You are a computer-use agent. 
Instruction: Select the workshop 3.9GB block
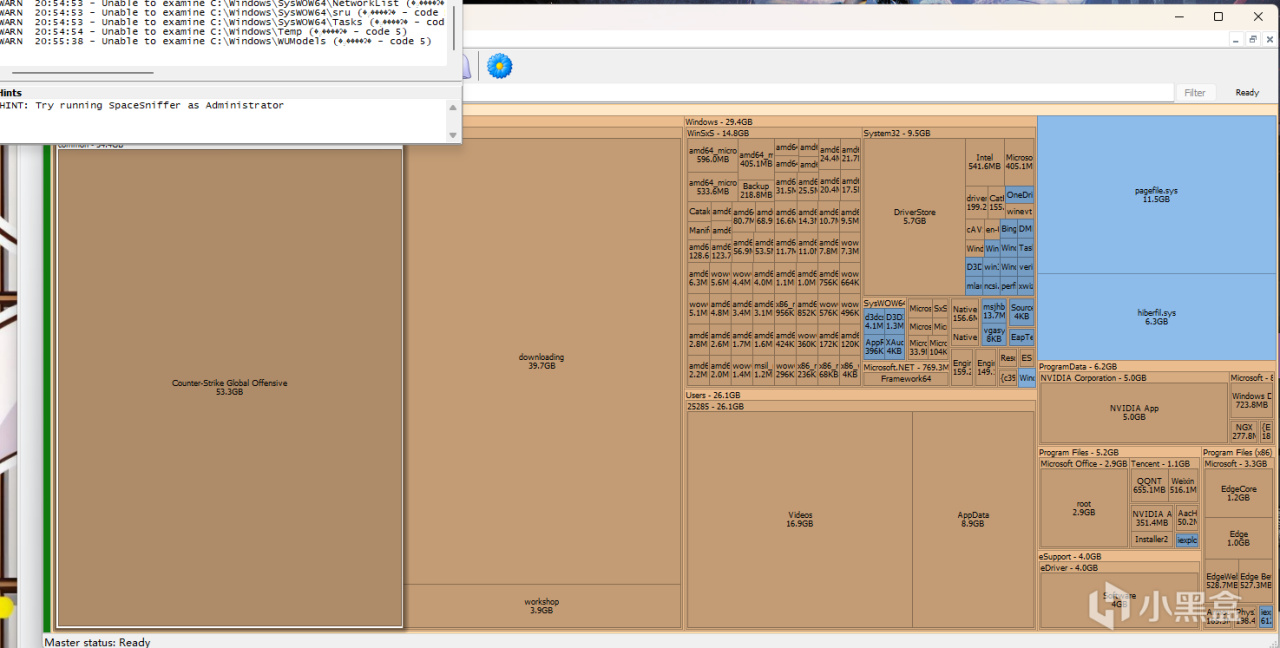pos(541,606)
